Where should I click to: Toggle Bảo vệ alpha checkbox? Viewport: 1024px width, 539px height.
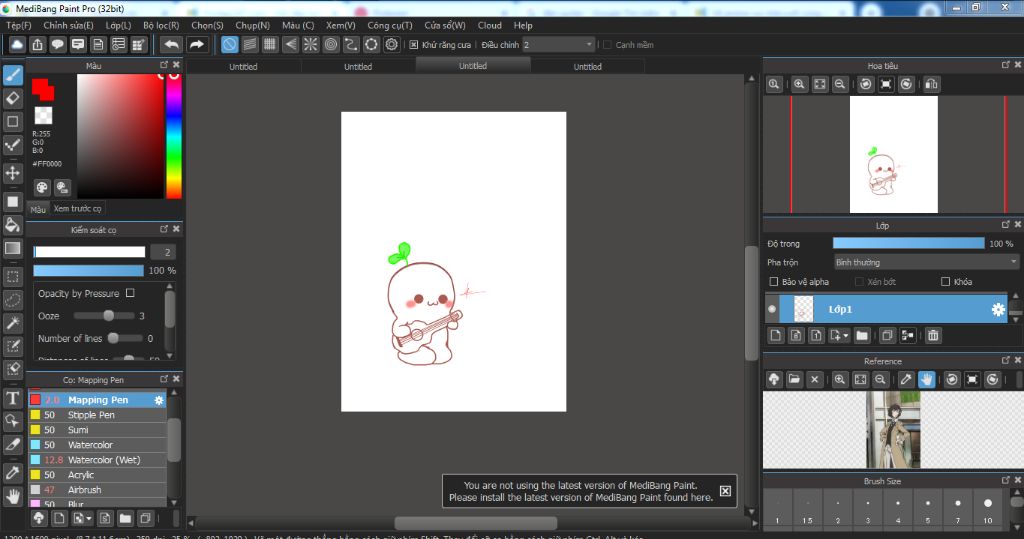(773, 282)
